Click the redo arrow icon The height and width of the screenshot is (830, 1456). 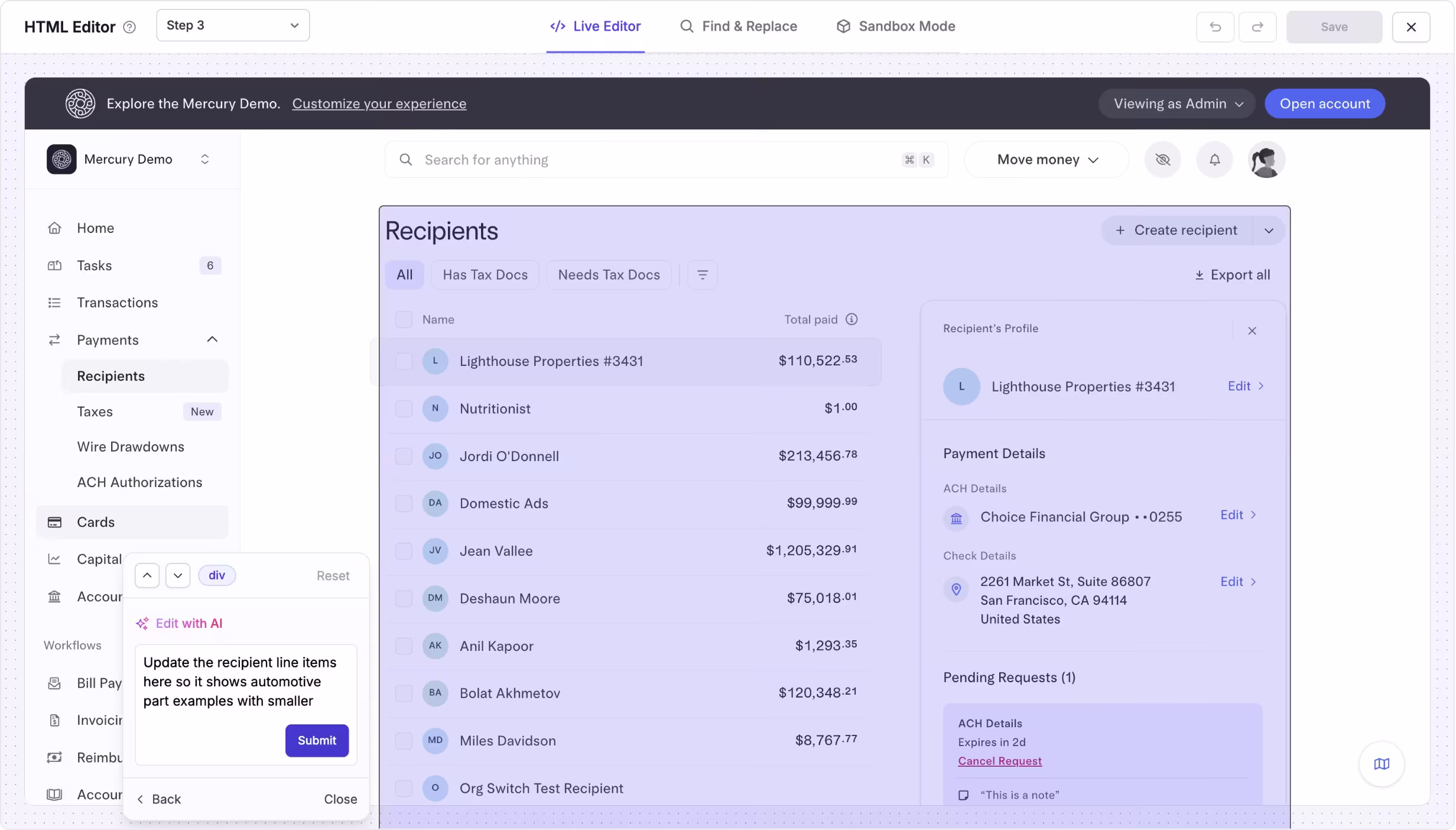click(x=1257, y=27)
